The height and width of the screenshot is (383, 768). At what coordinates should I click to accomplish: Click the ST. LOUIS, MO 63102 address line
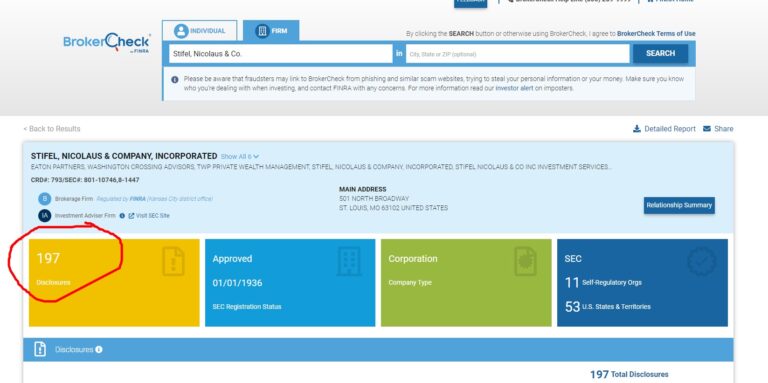(393, 208)
